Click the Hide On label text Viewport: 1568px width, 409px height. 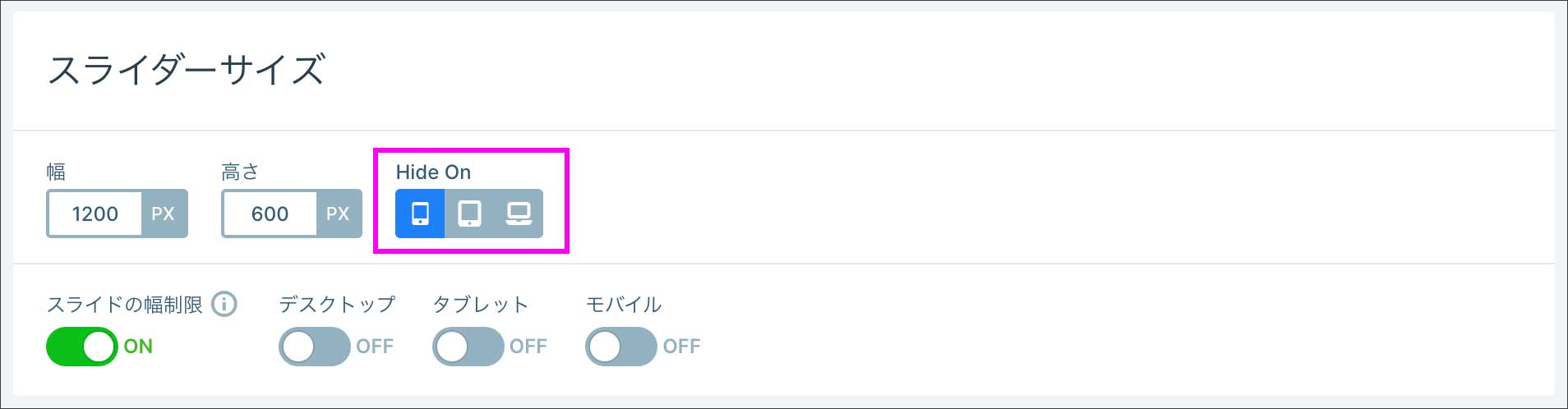click(x=433, y=172)
